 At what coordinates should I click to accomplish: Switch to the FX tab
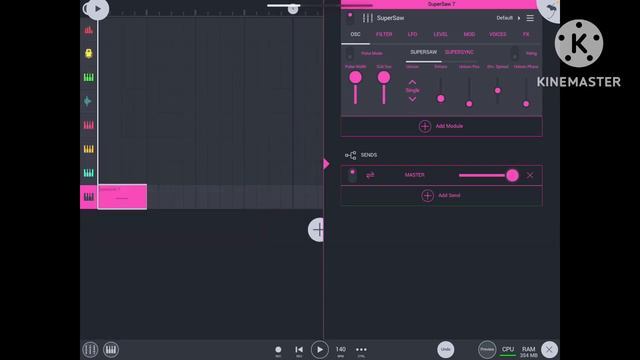pyautogui.click(x=526, y=34)
